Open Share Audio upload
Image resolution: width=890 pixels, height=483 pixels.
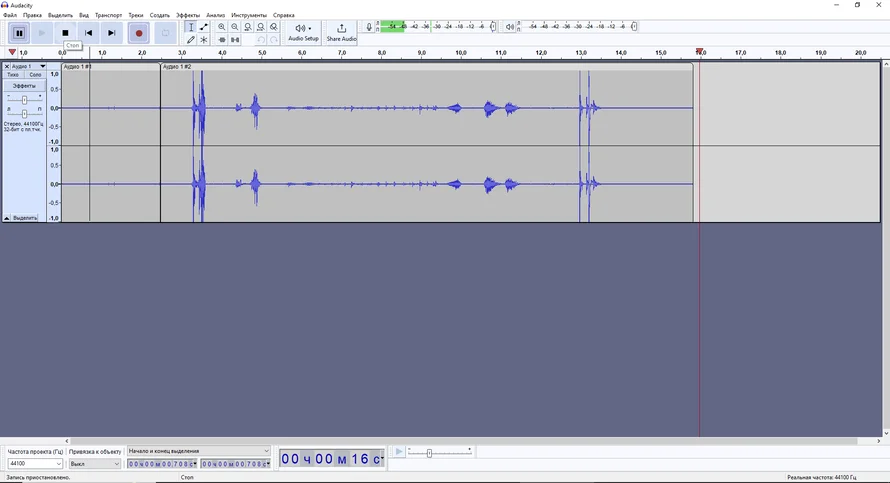click(x=341, y=32)
